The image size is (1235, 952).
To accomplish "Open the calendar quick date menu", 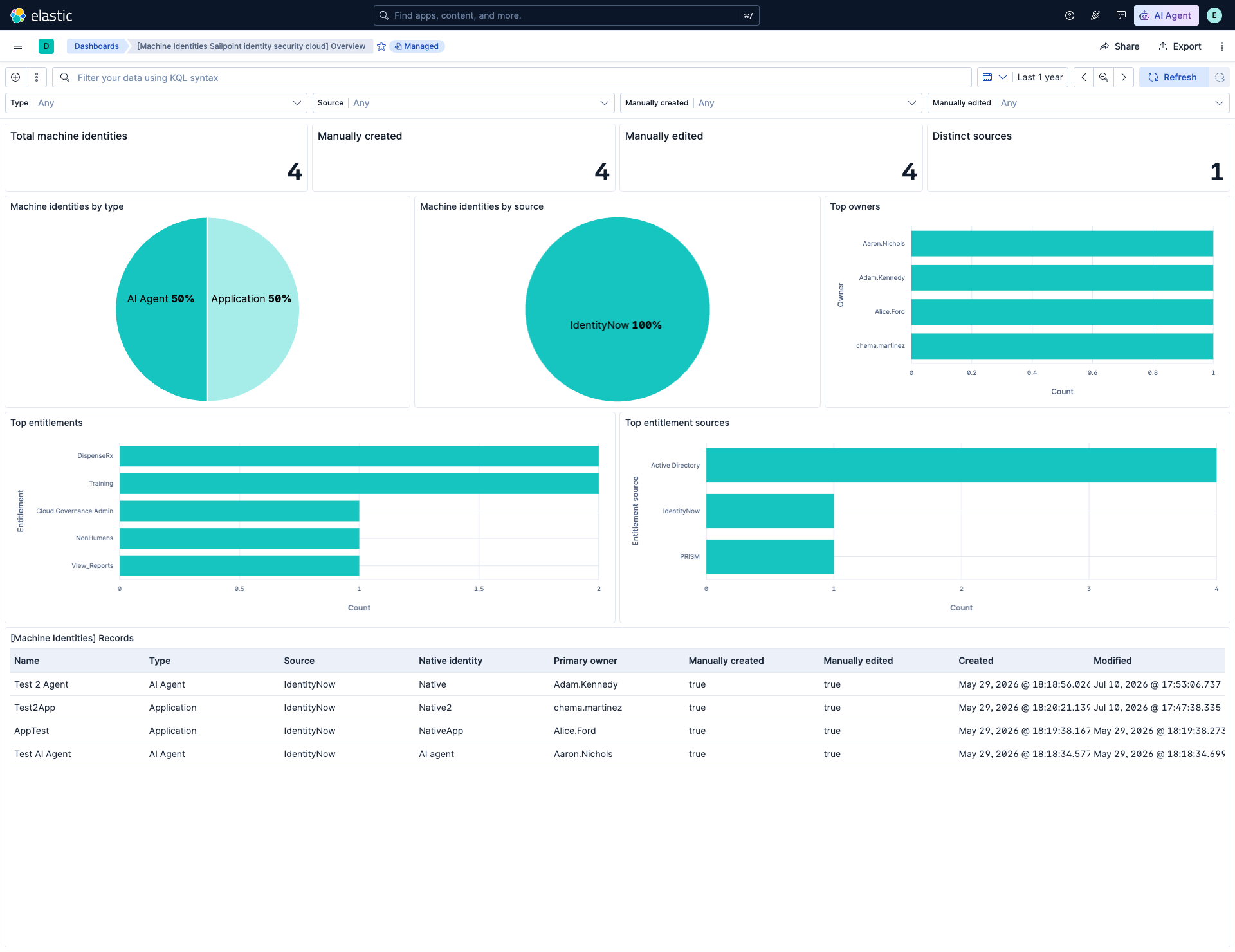I will [x=994, y=77].
